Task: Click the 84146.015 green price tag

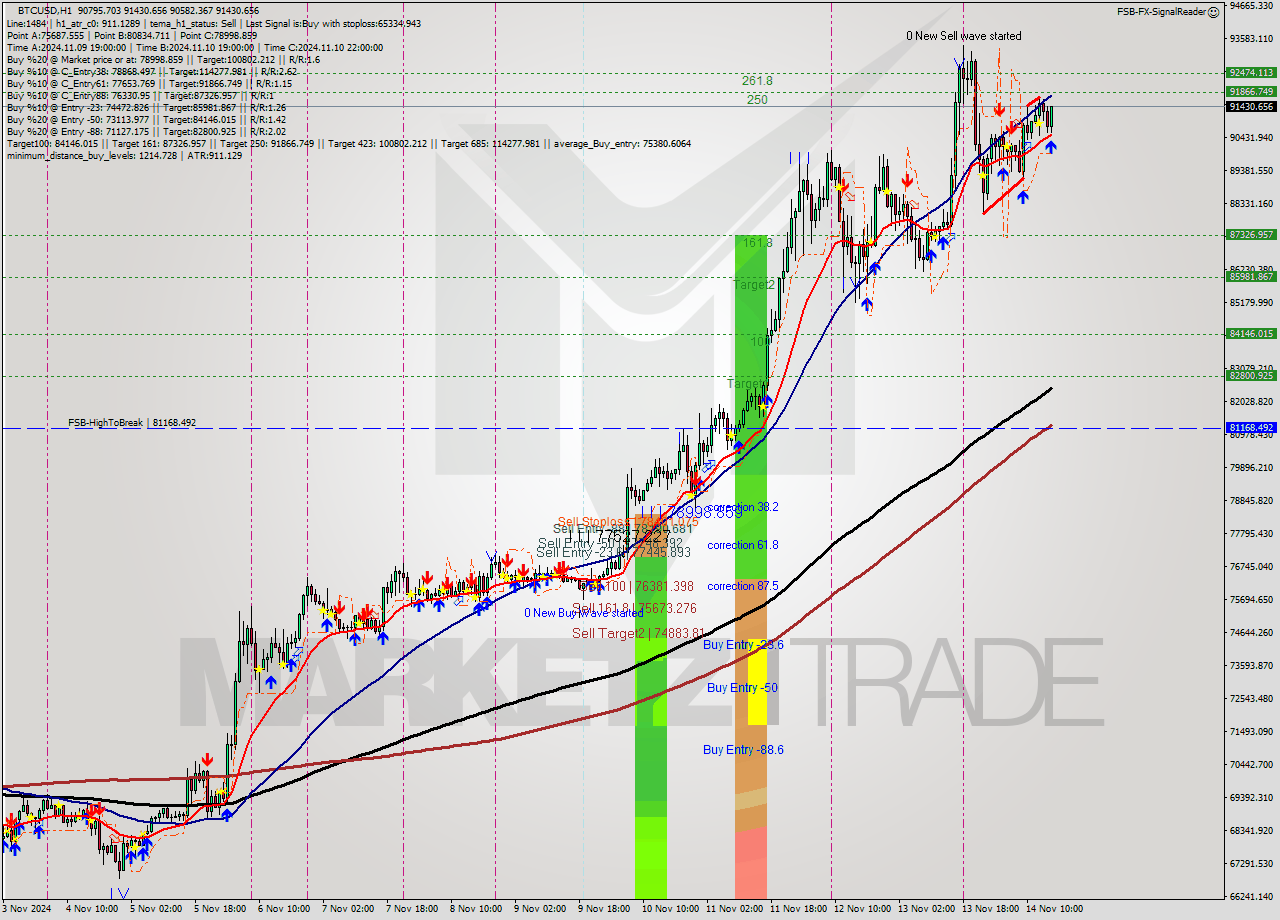Action: click(x=1251, y=334)
